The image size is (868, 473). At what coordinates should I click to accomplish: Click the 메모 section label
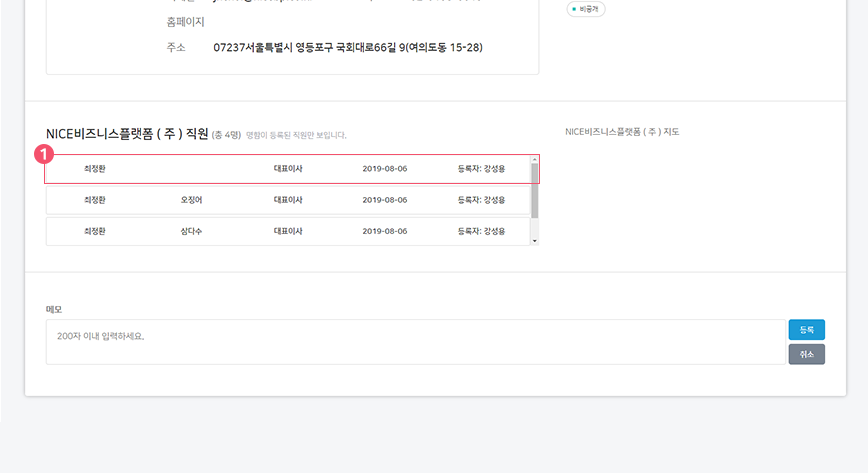[54, 310]
